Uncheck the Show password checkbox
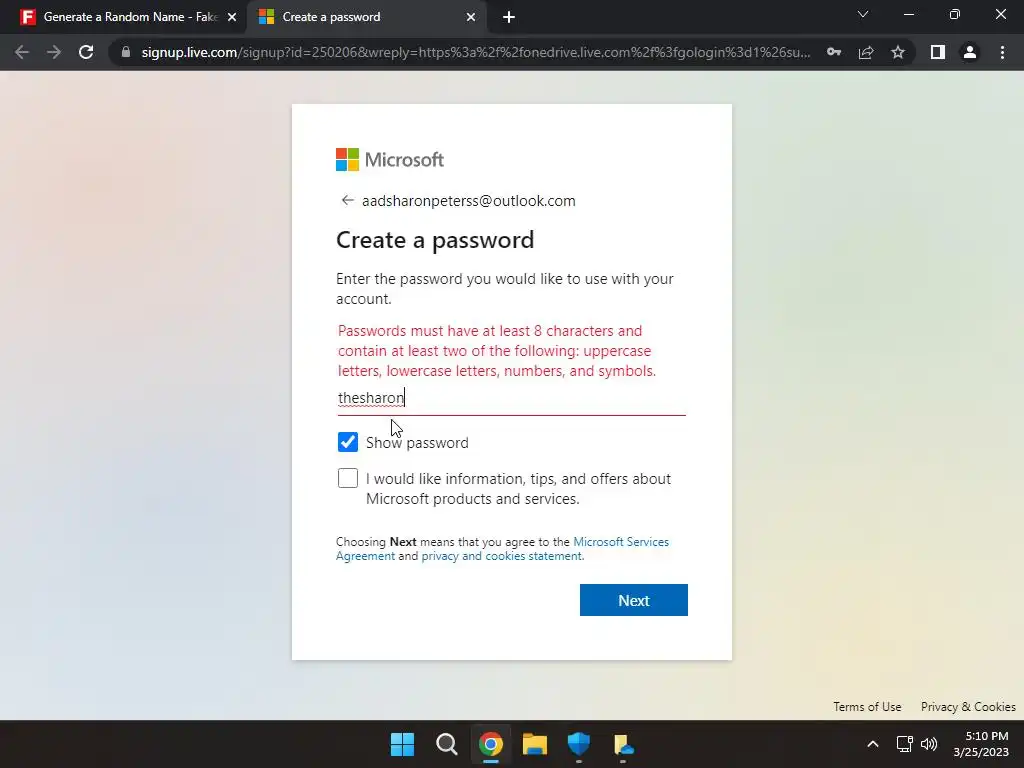This screenshot has width=1024, height=768. click(348, 442)
